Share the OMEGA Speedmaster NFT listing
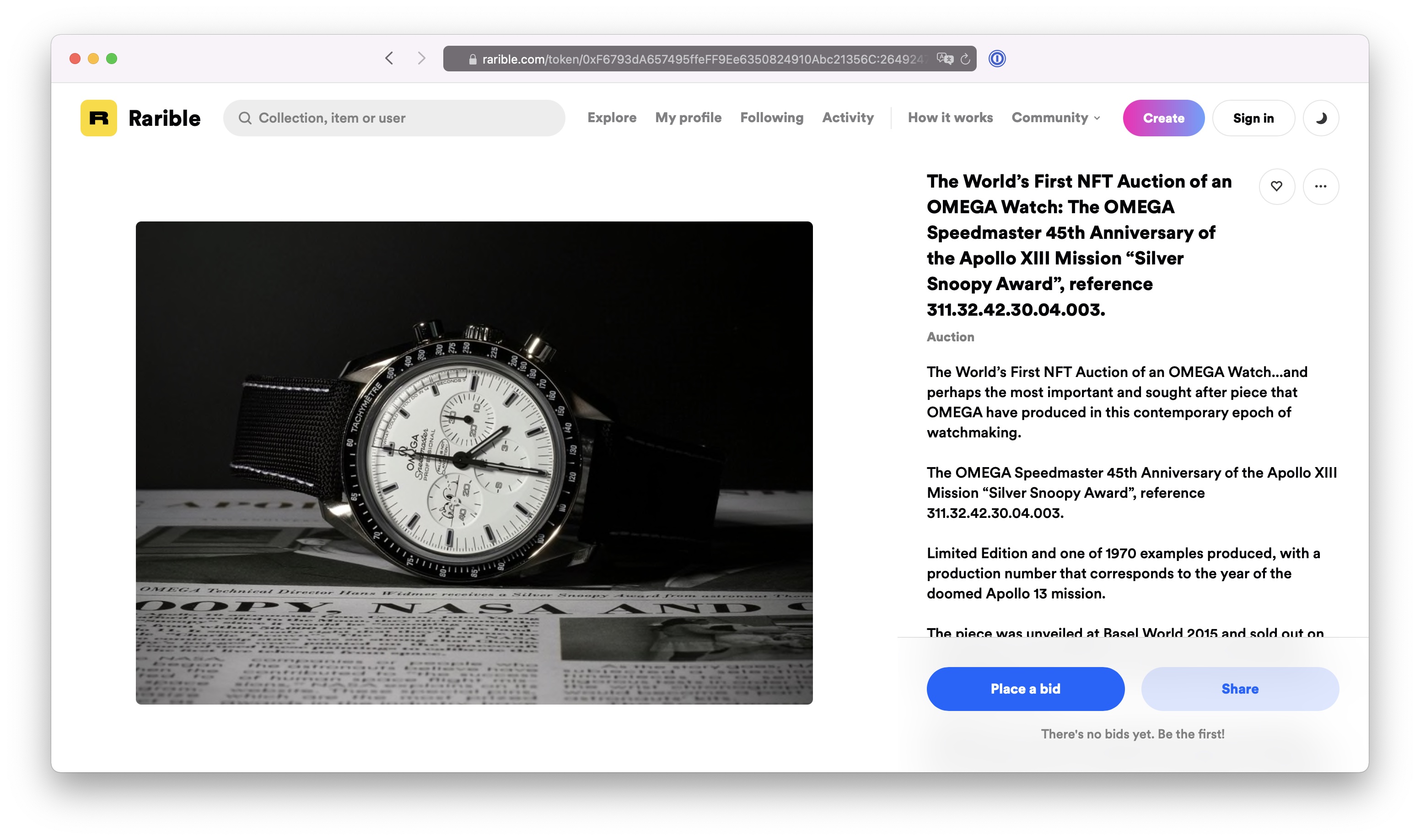 coord(1239,689)
